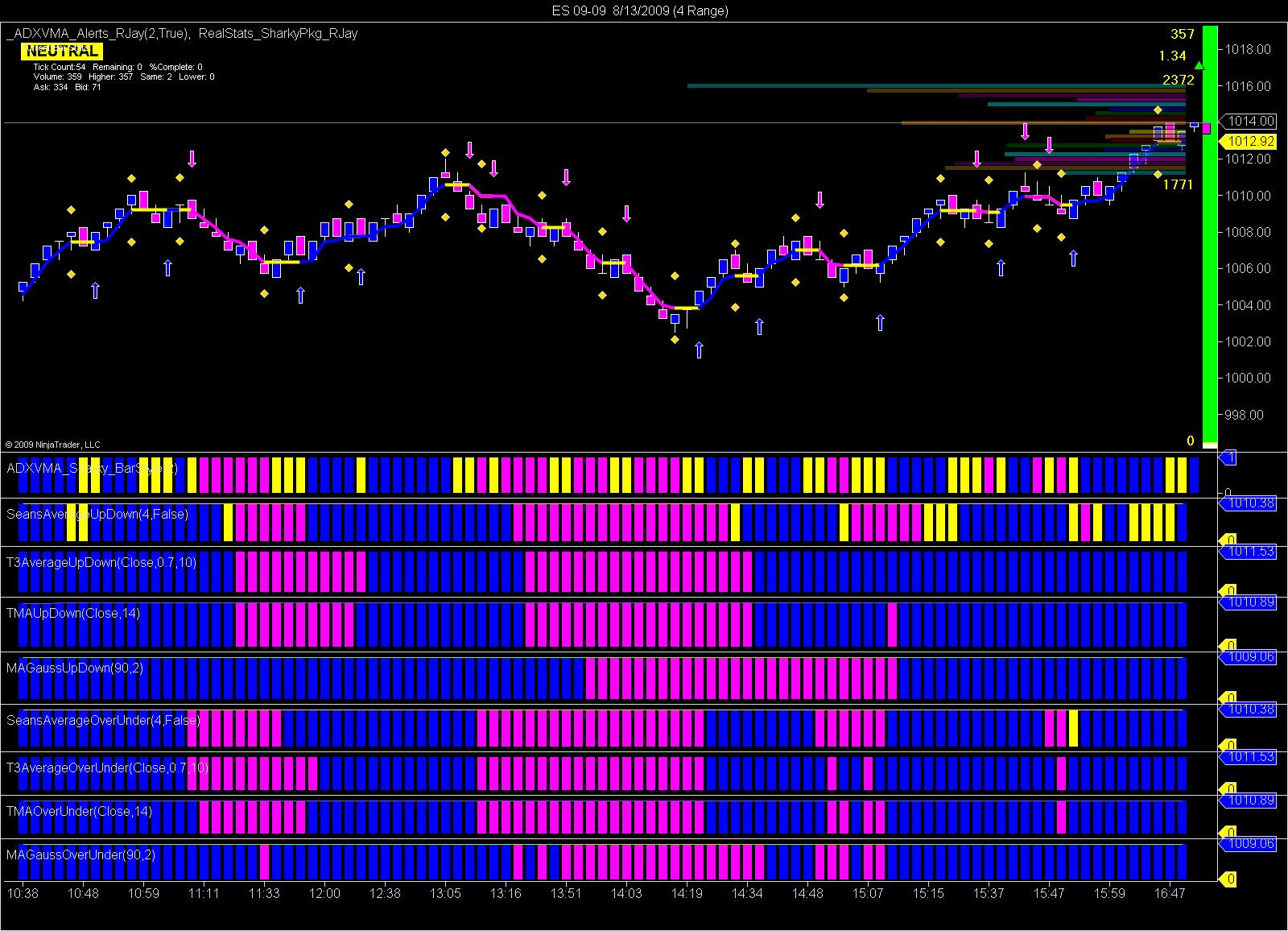Open the RealStats_SharkyPkg_RJay indicator label
1288x931 pixels.
click(x=278, y=34)
